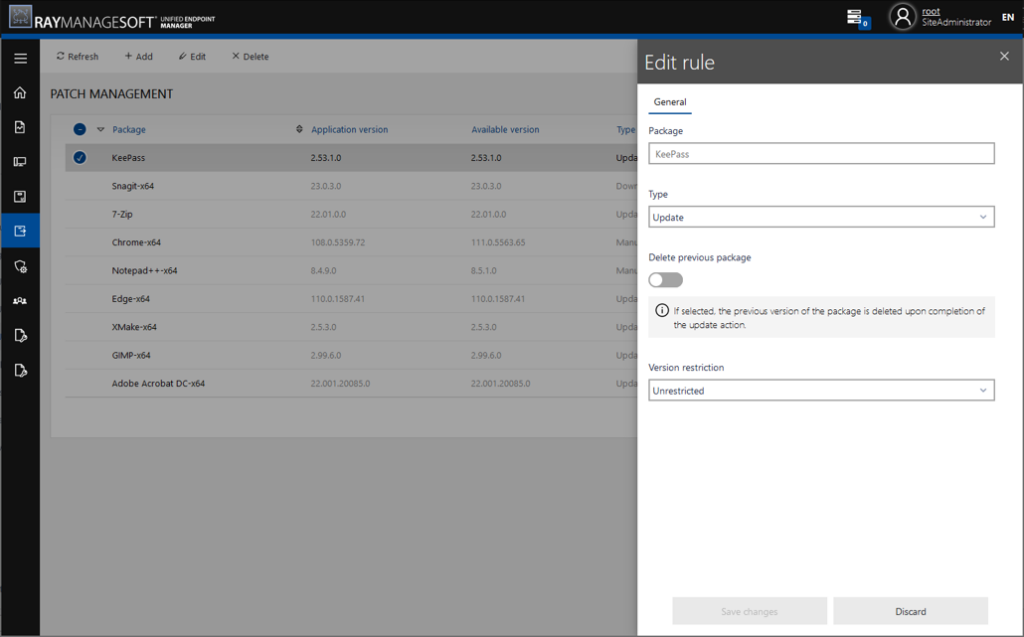Click Refresh in the toolbar

[x=77, y=56]
